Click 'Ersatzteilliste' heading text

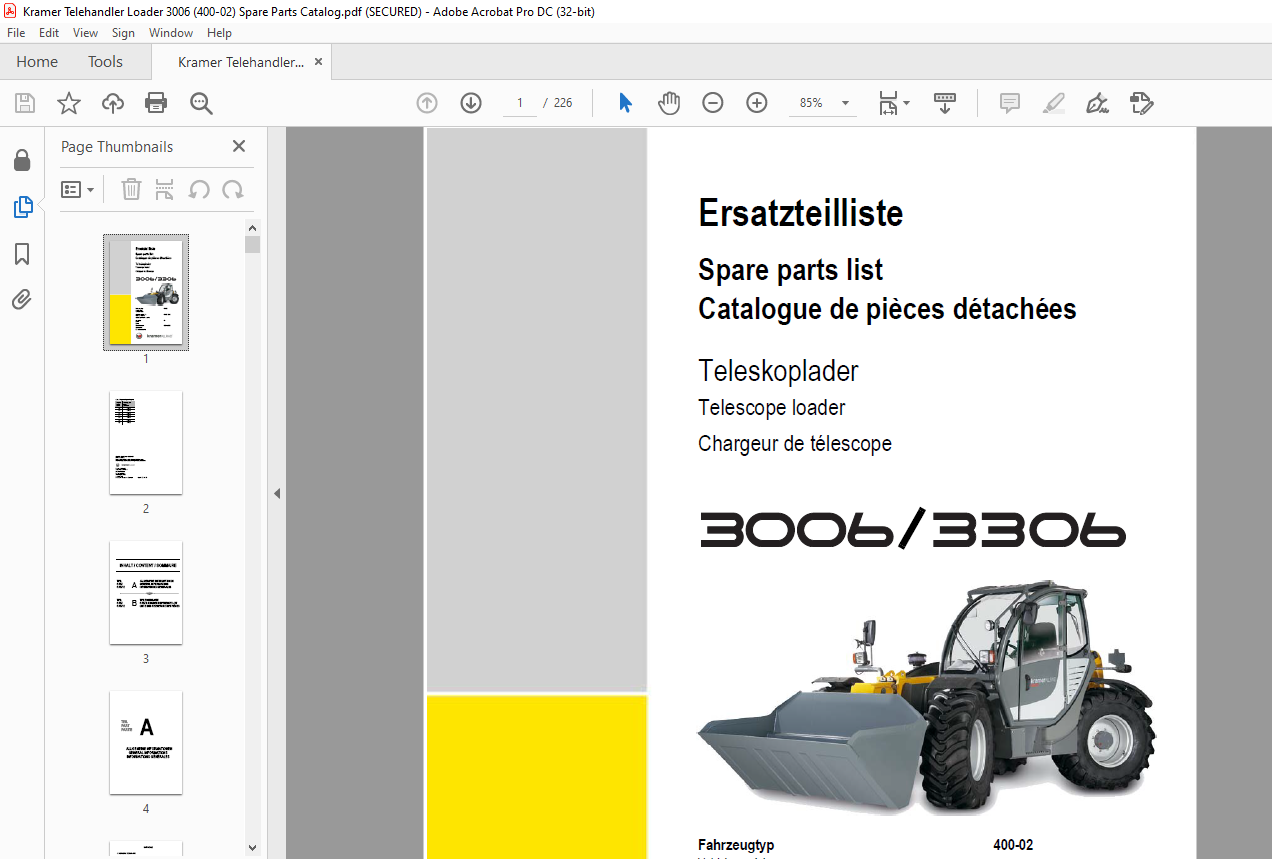tap(801, 213)
